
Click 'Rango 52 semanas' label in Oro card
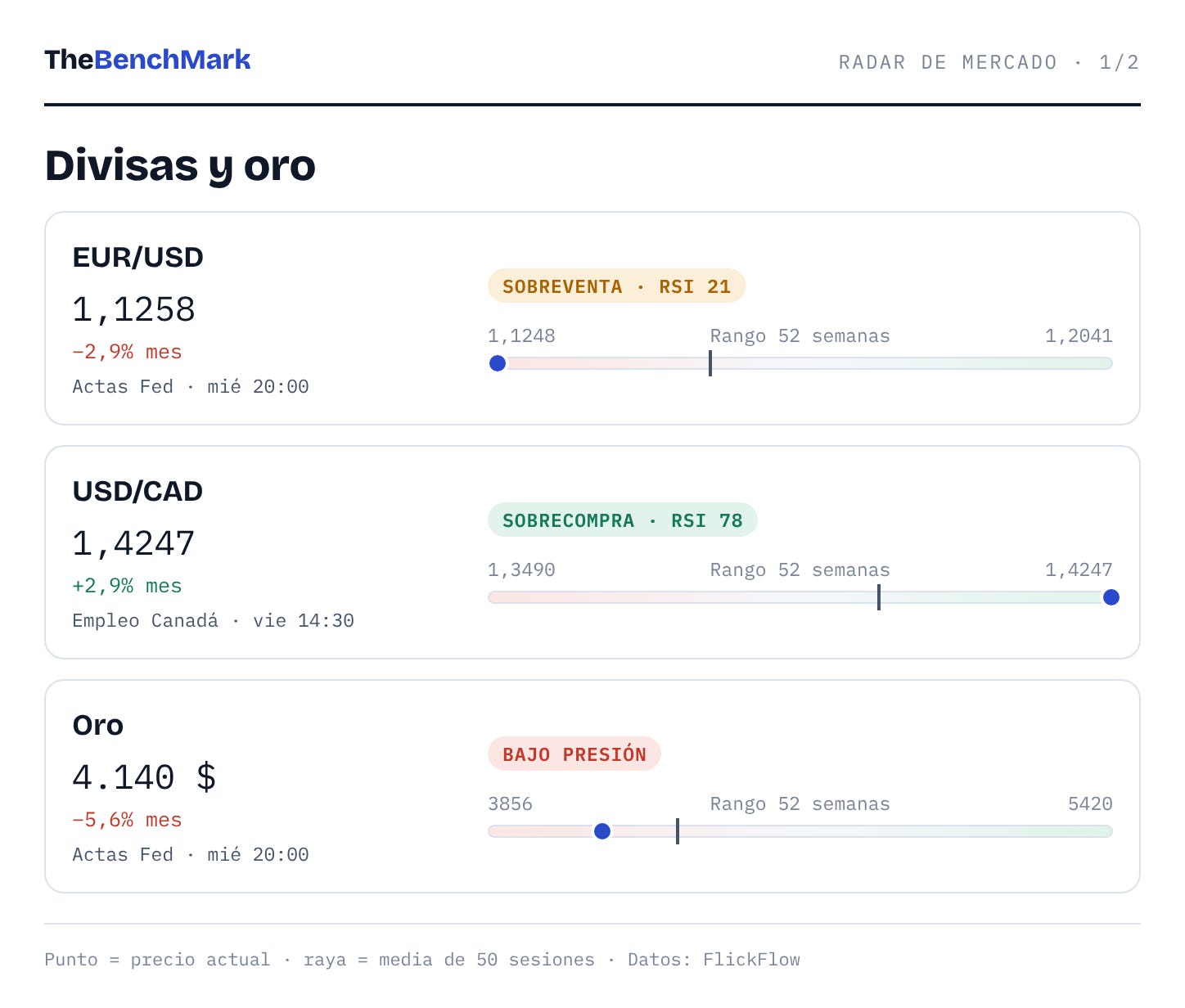800,803
